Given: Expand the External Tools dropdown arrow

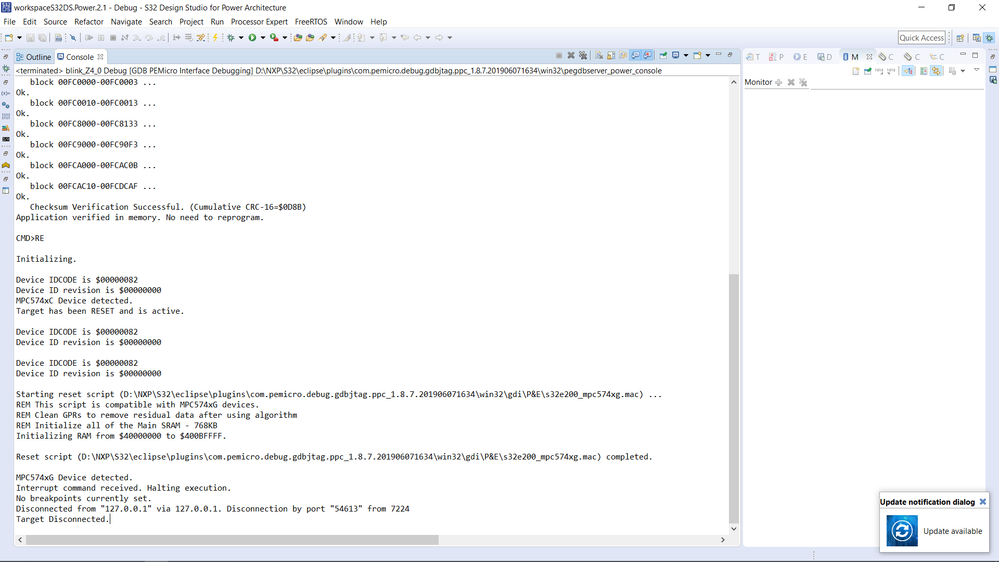Looking at the screenshot, I should [285, 38].
